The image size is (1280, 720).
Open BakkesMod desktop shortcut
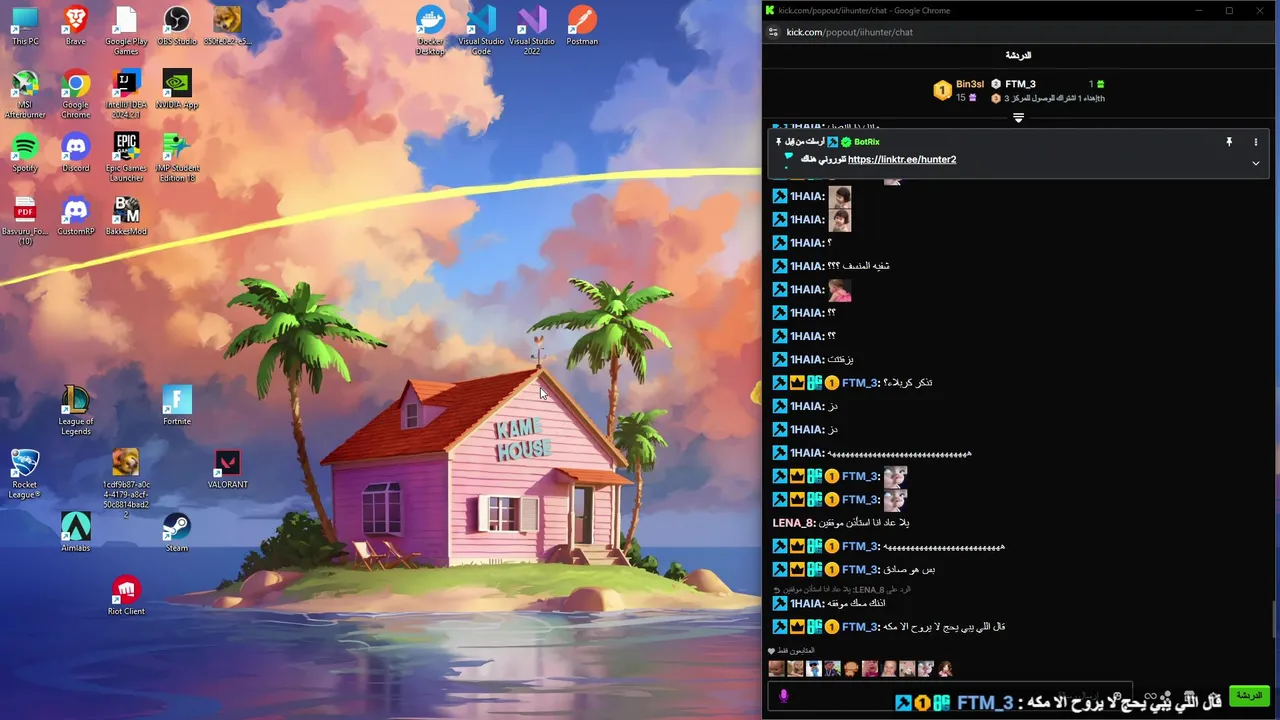point(126,216)
